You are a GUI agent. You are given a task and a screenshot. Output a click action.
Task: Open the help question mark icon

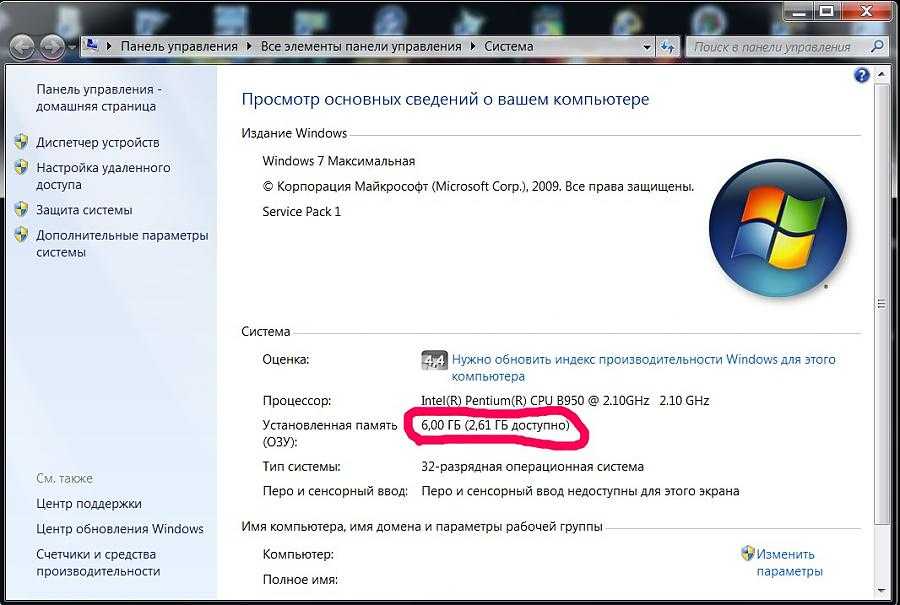point(862,75)
